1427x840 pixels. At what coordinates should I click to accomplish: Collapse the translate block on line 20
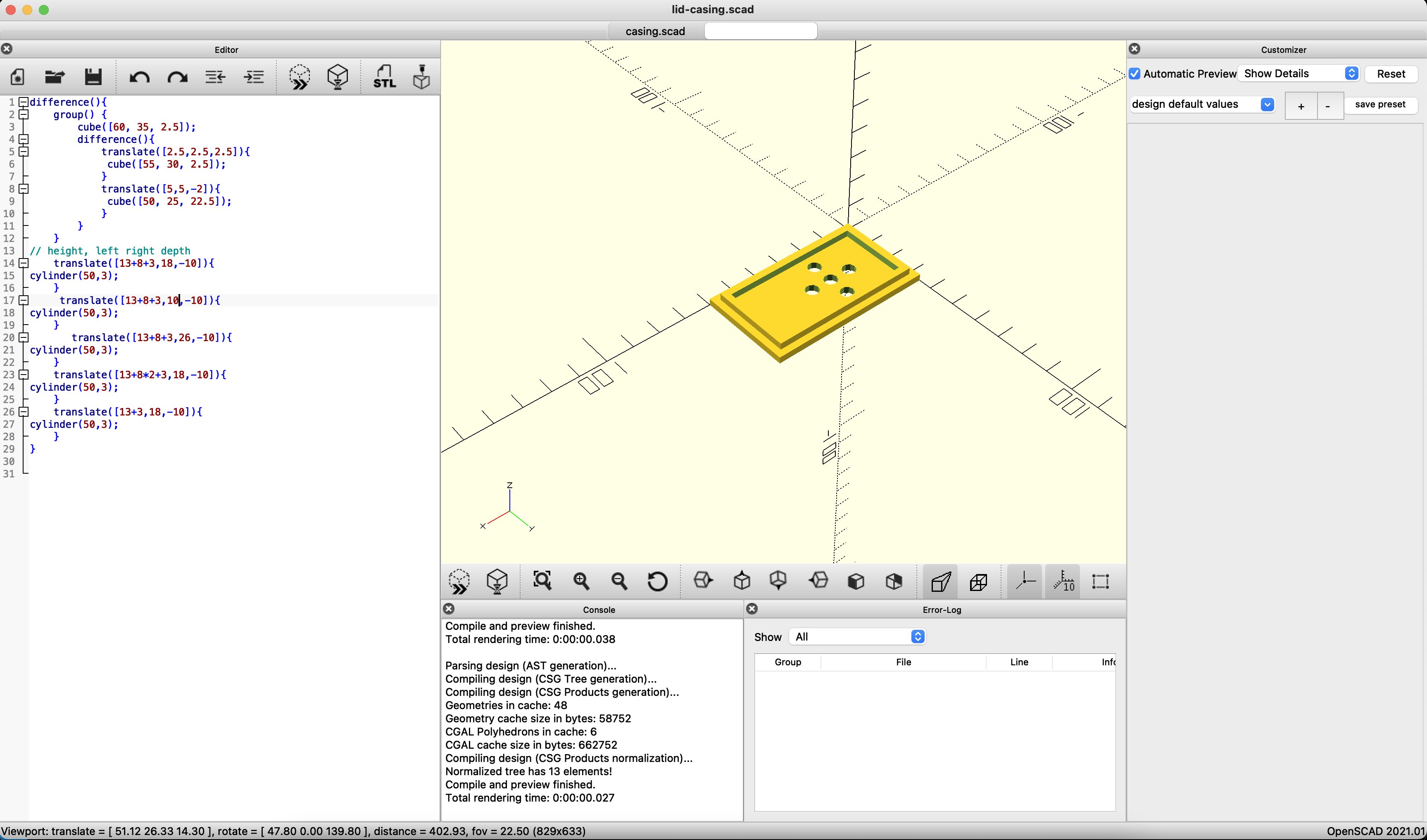(x=24, y=337)
